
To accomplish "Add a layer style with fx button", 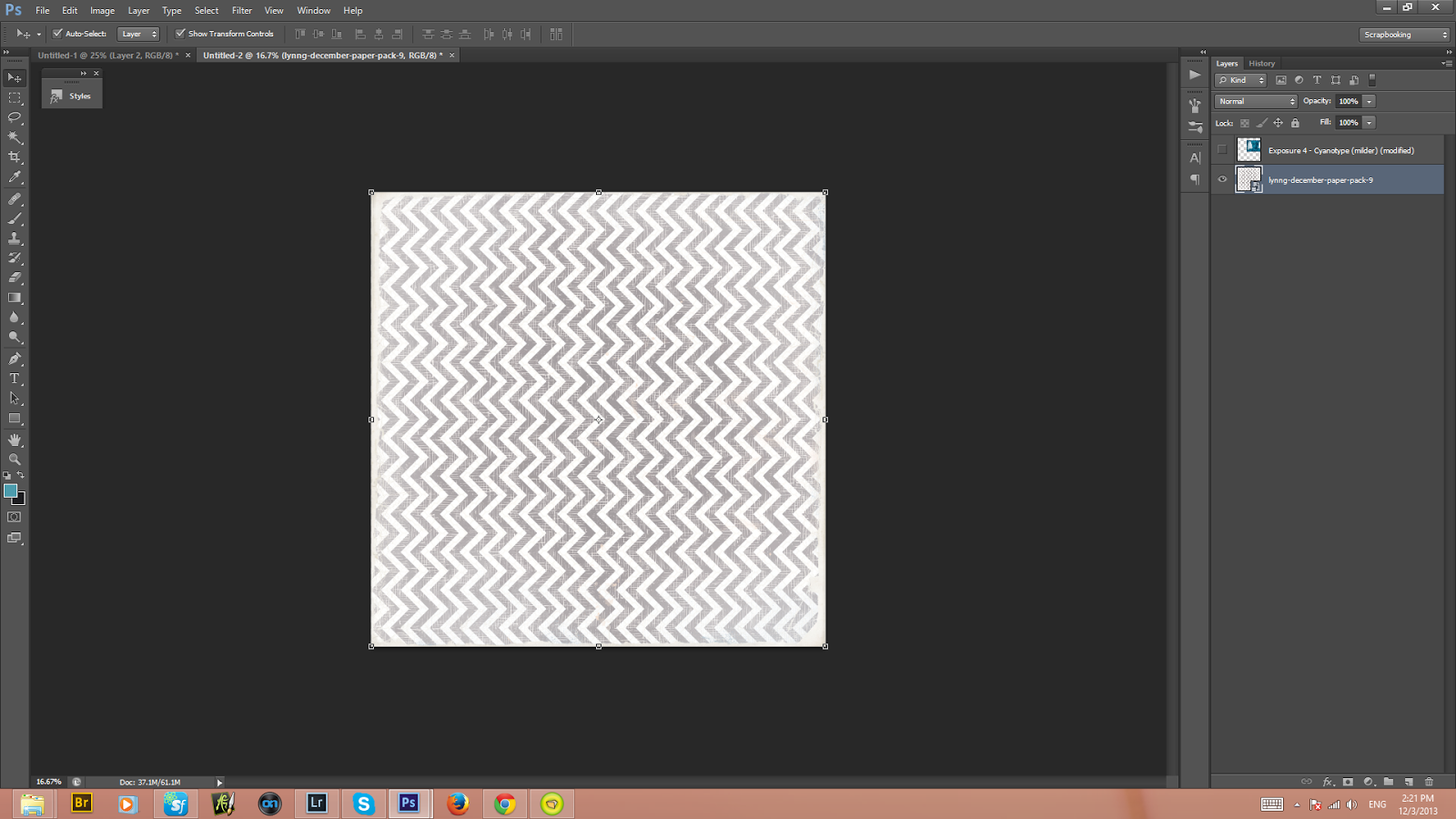I will click(x=1328, y=782).
